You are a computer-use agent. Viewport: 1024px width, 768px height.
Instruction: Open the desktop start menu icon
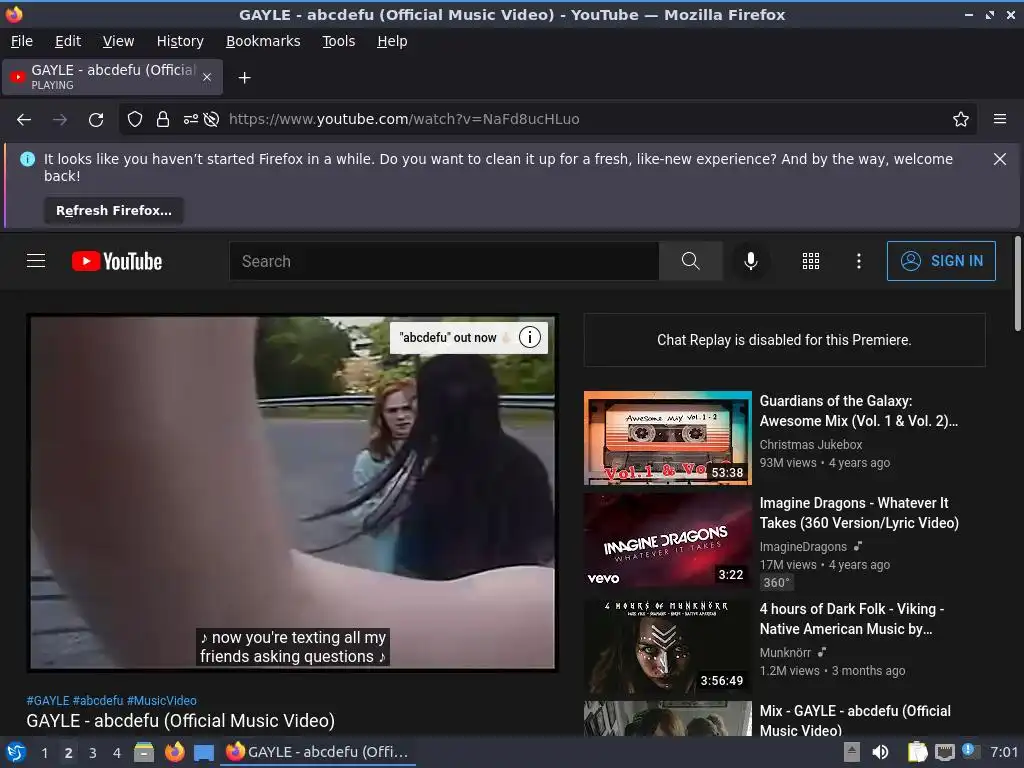[x=16, y=752]
